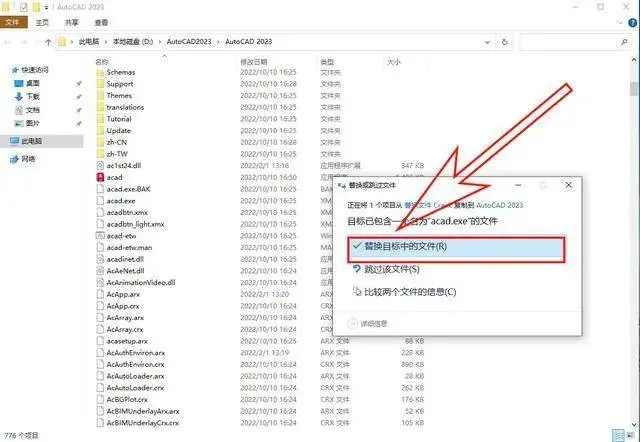Sort by the 名称 column header
The height and width of the screenshot is (442, 640).
(102, 62)
